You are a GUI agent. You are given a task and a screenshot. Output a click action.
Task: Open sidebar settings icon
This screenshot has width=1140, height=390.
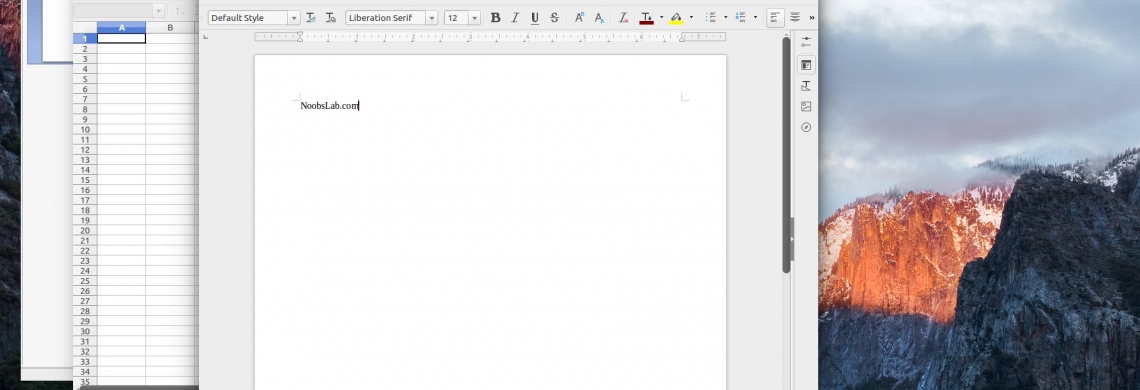click(x=806, y=41)
